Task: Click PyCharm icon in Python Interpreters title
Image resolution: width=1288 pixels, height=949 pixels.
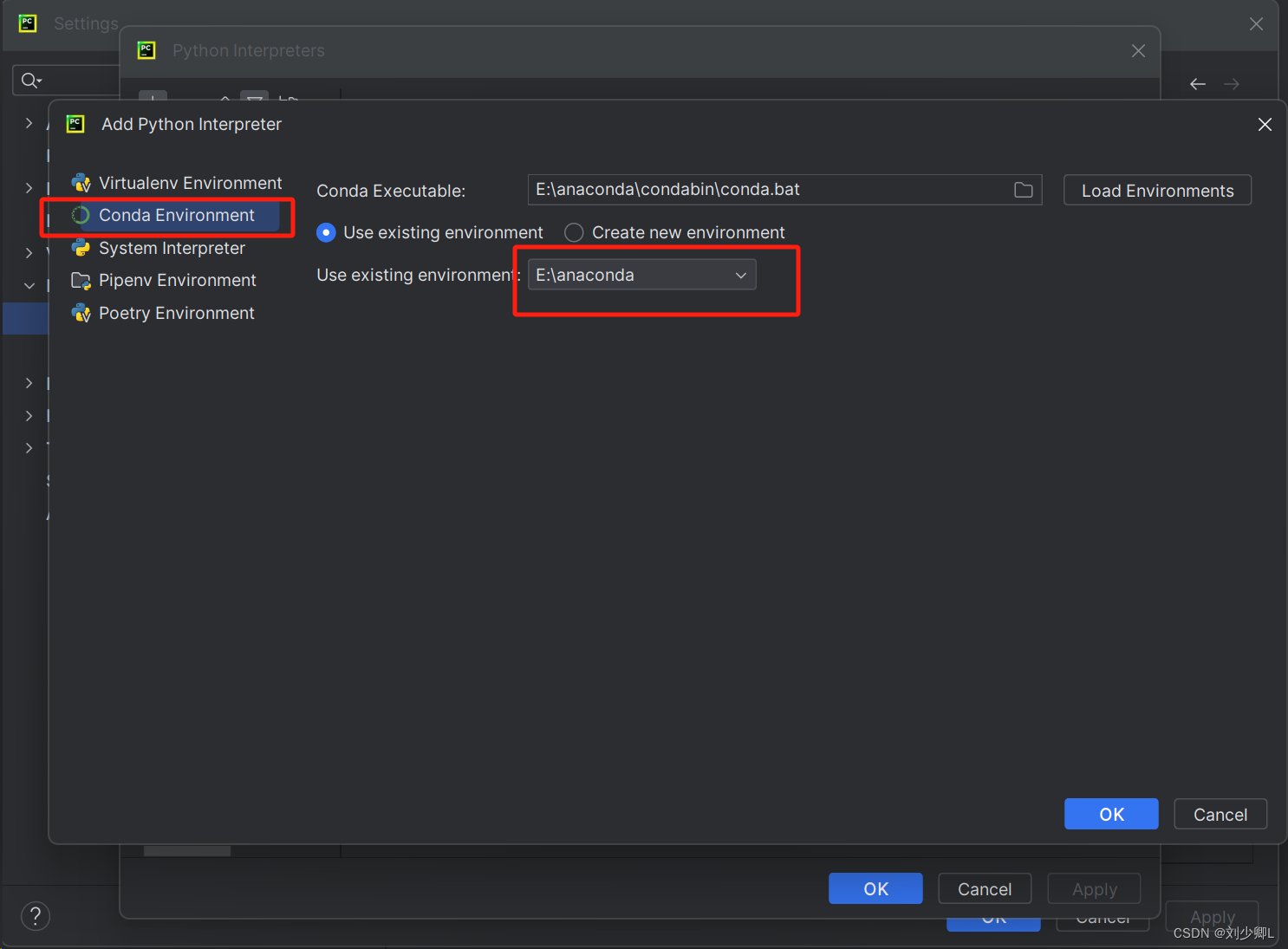Action: [x=146, y=50]
